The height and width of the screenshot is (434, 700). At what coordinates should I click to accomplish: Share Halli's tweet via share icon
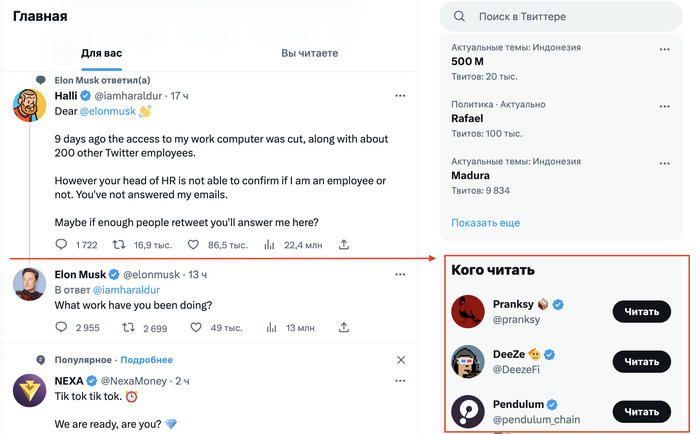click(344, 244)
